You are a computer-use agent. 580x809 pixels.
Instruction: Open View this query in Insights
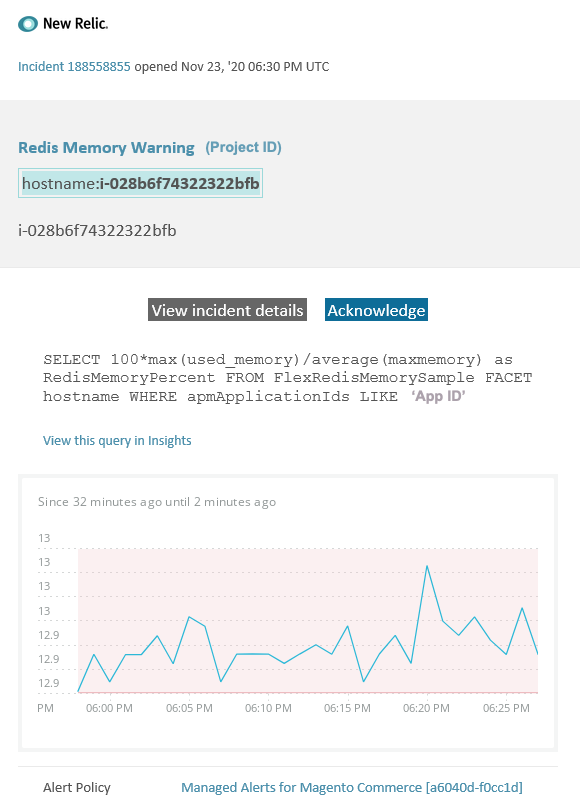click(117, 440)
